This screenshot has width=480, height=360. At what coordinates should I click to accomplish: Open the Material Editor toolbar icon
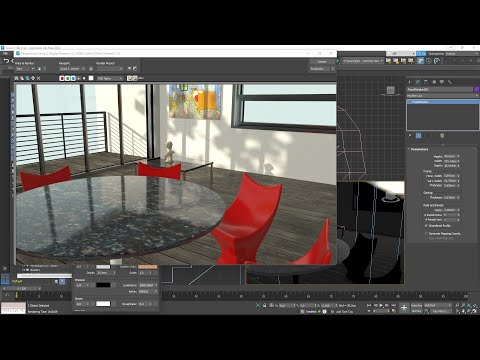point(389,61)
